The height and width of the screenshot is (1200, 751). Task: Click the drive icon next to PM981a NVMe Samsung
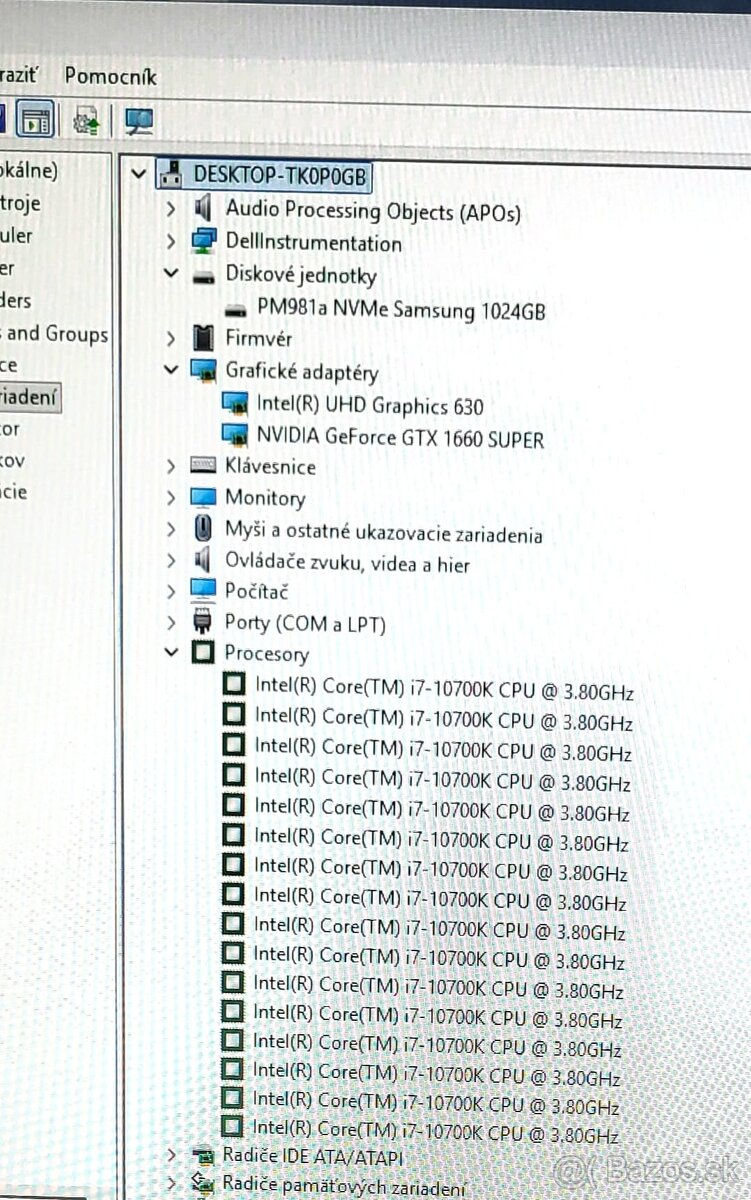[x=237, y=310]
